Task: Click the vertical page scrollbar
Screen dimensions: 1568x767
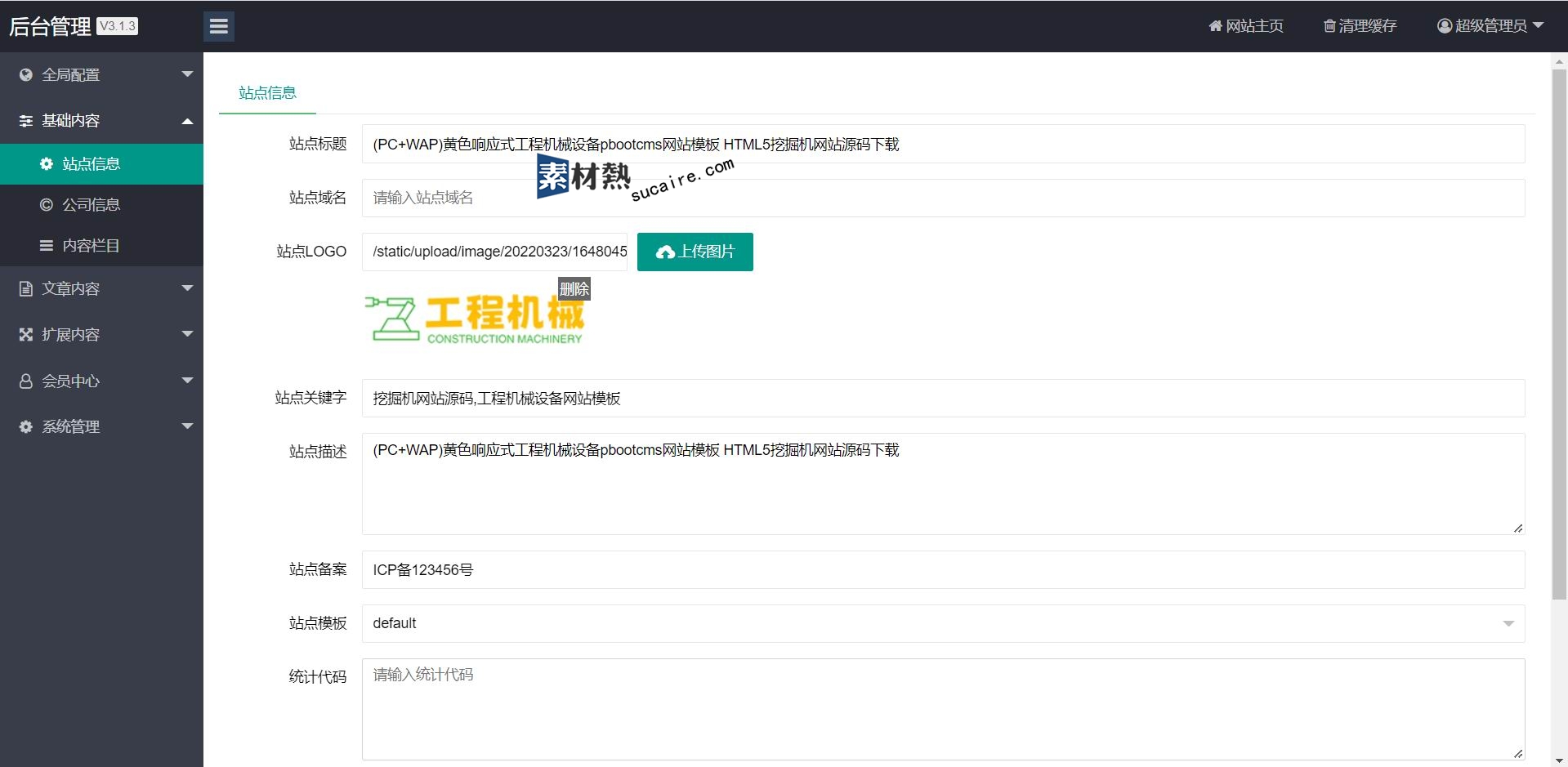Action: coord(1559,335)
